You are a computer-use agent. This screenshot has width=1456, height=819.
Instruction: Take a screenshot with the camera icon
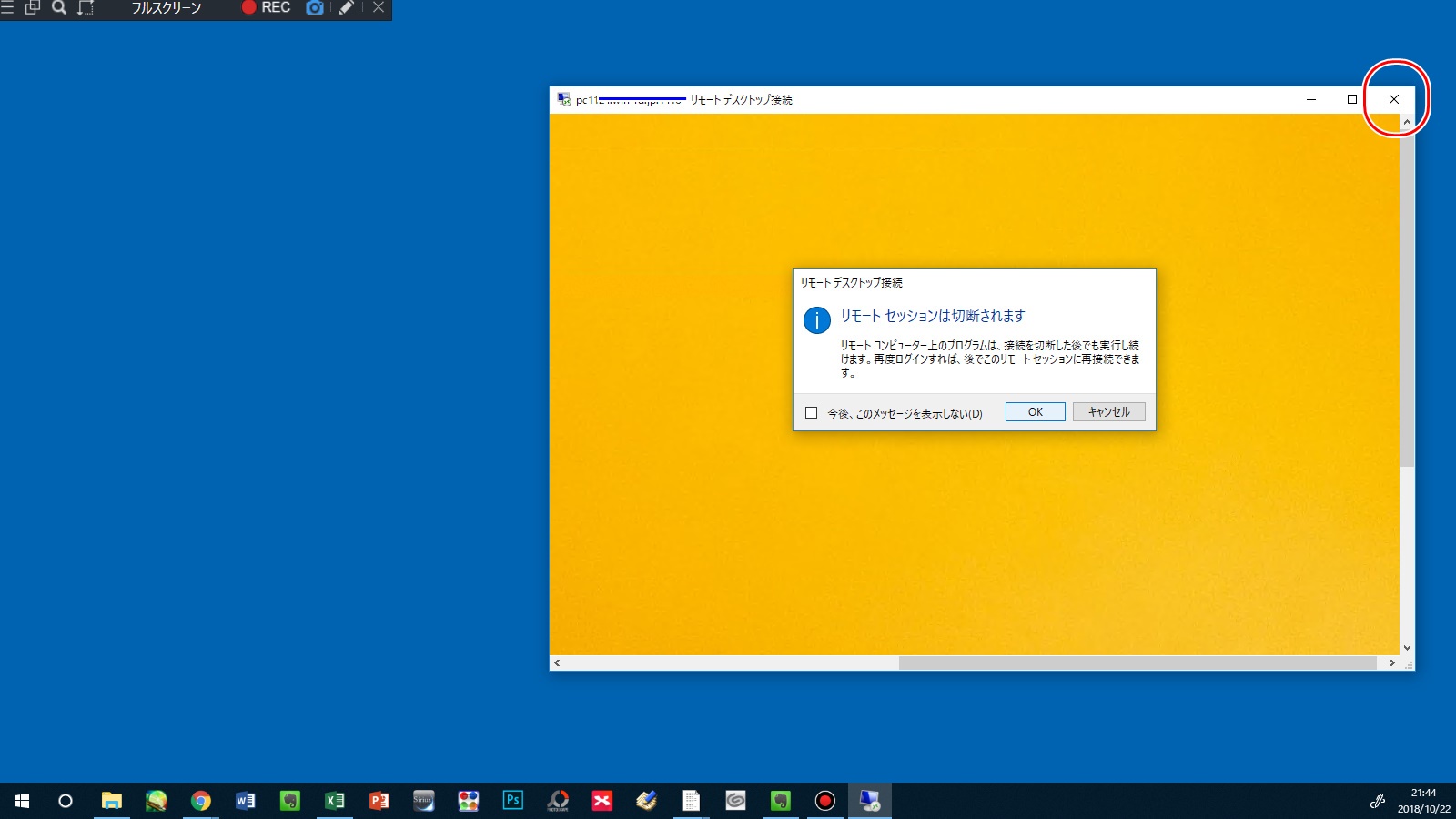[x=315, y=8]
